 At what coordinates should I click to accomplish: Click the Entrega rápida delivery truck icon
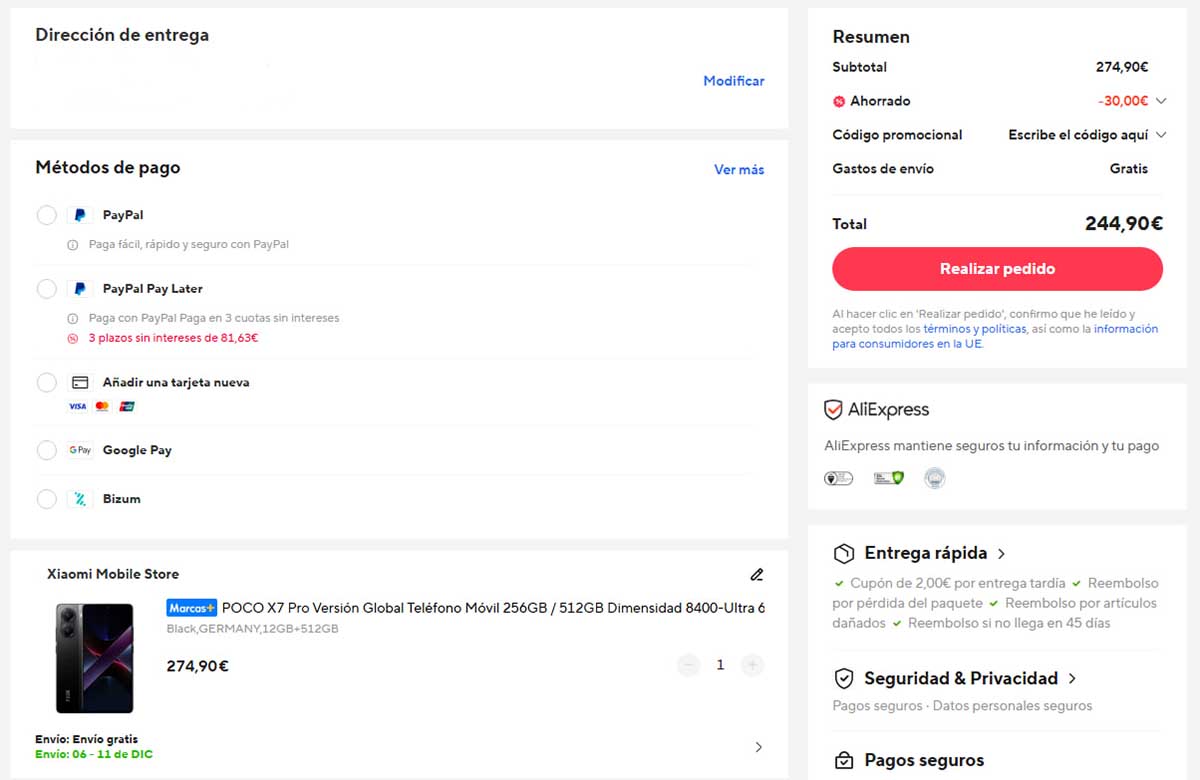843,552
